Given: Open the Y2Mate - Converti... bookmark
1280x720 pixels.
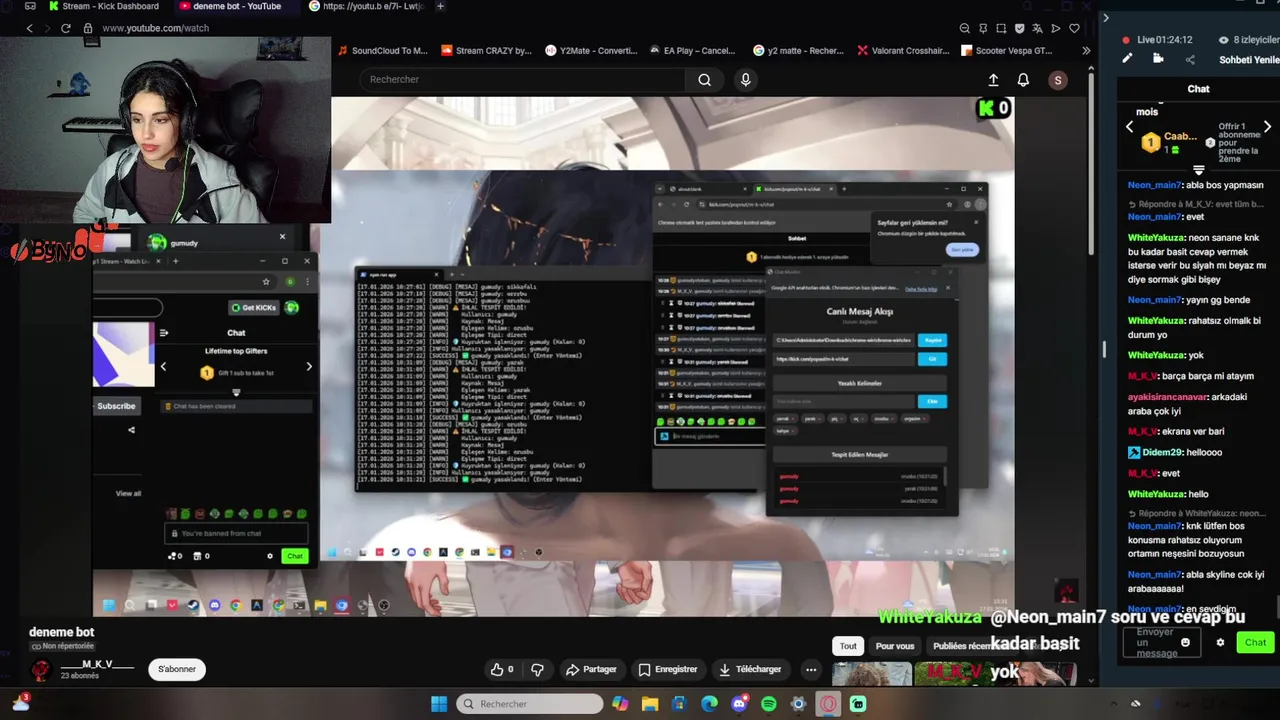Looking at the screenshot, I should [591, 50].
